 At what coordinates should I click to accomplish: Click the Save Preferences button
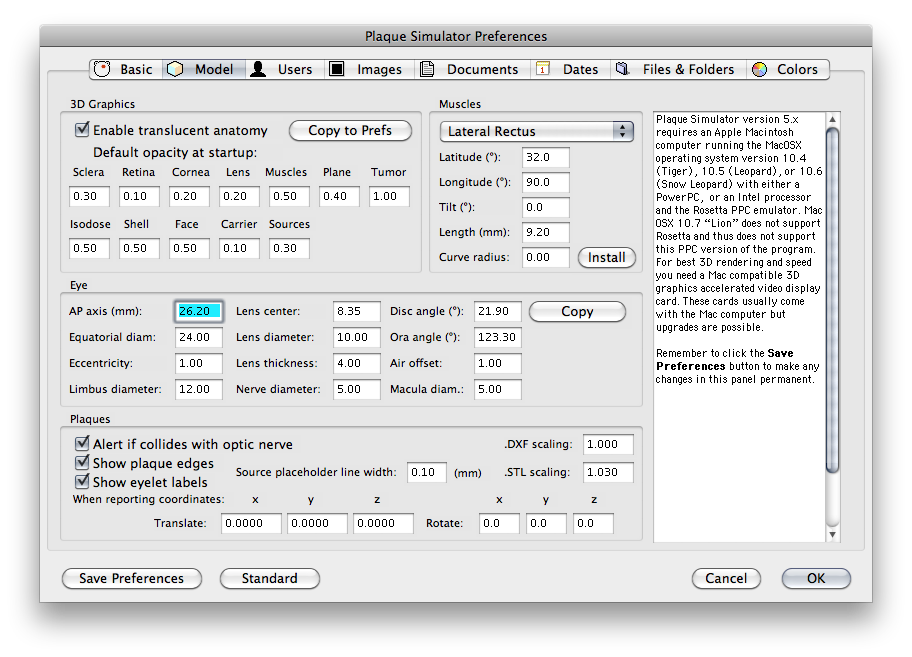coord(132,578)
